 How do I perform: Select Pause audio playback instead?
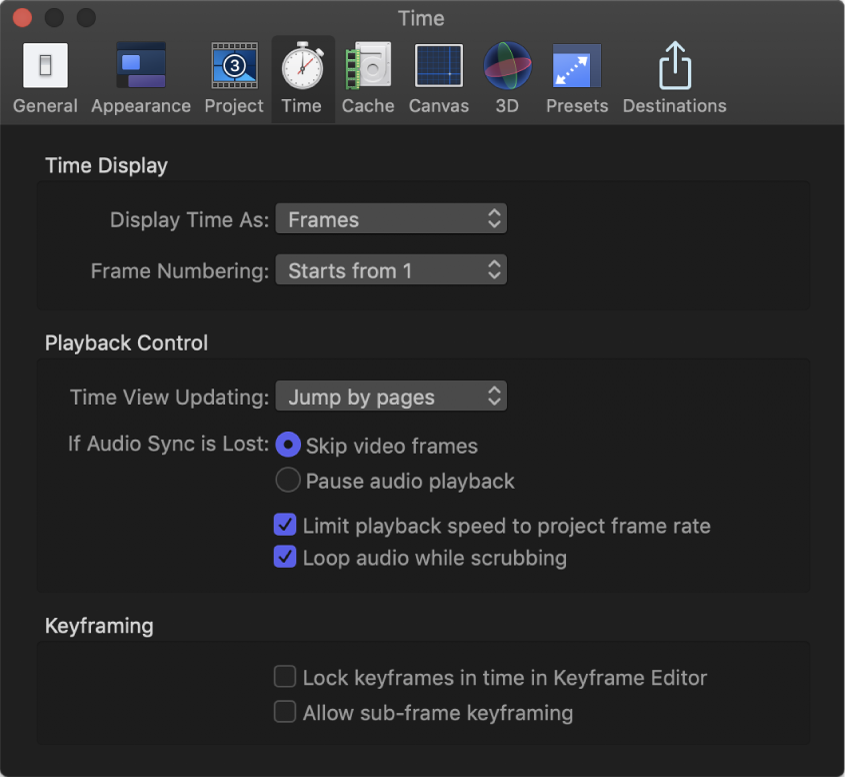pyautogui.click(x=288, y=480)
